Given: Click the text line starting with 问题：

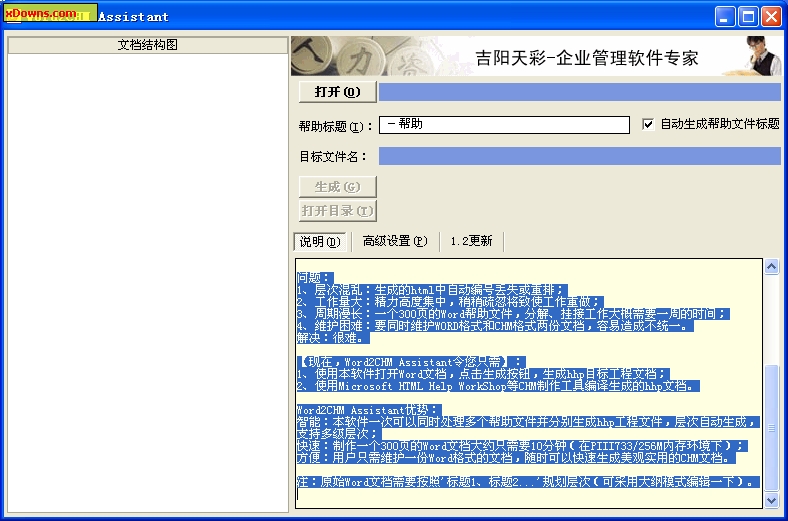Looking at the screenshot, I should click(315, 278).
